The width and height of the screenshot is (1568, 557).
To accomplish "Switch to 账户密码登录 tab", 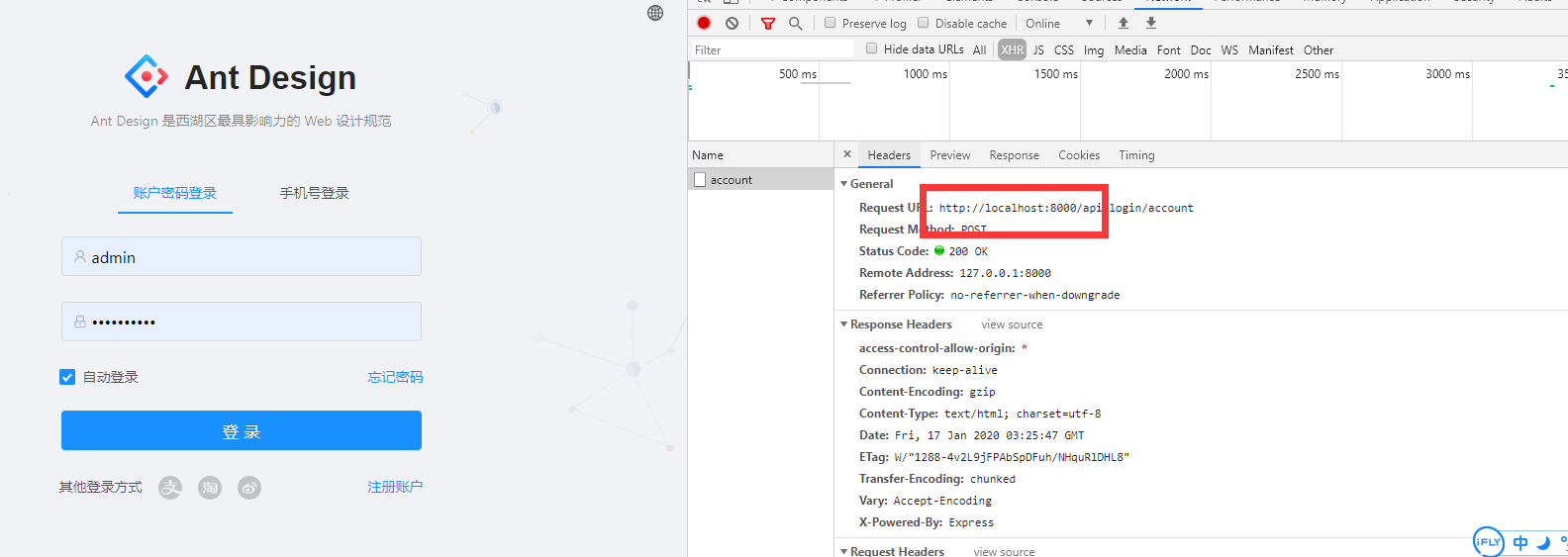I will pos(175,193).
